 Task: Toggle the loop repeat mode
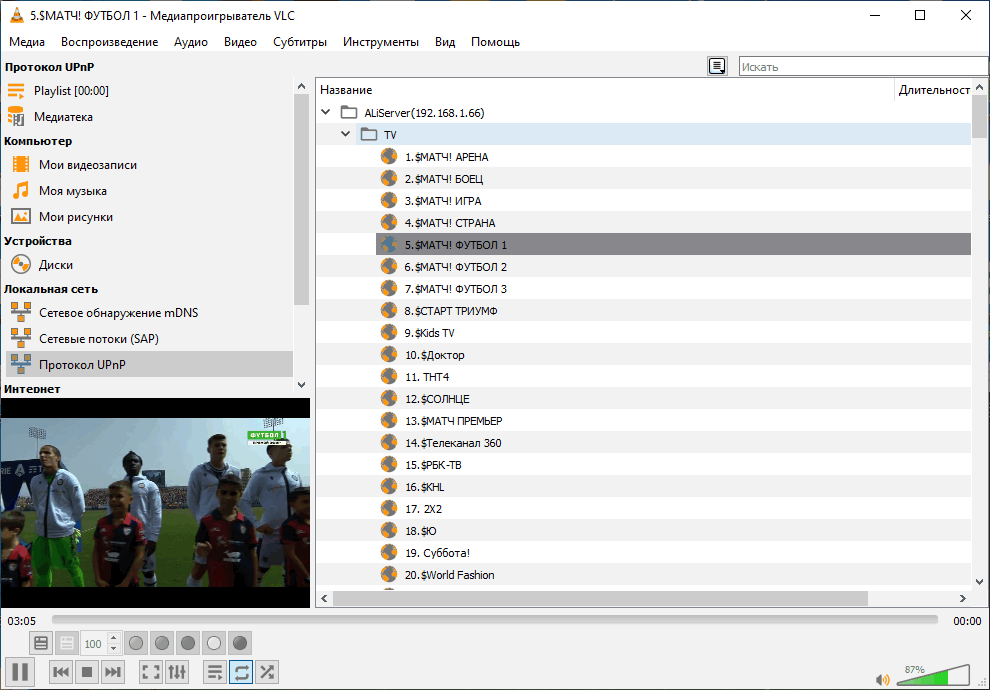241,672
